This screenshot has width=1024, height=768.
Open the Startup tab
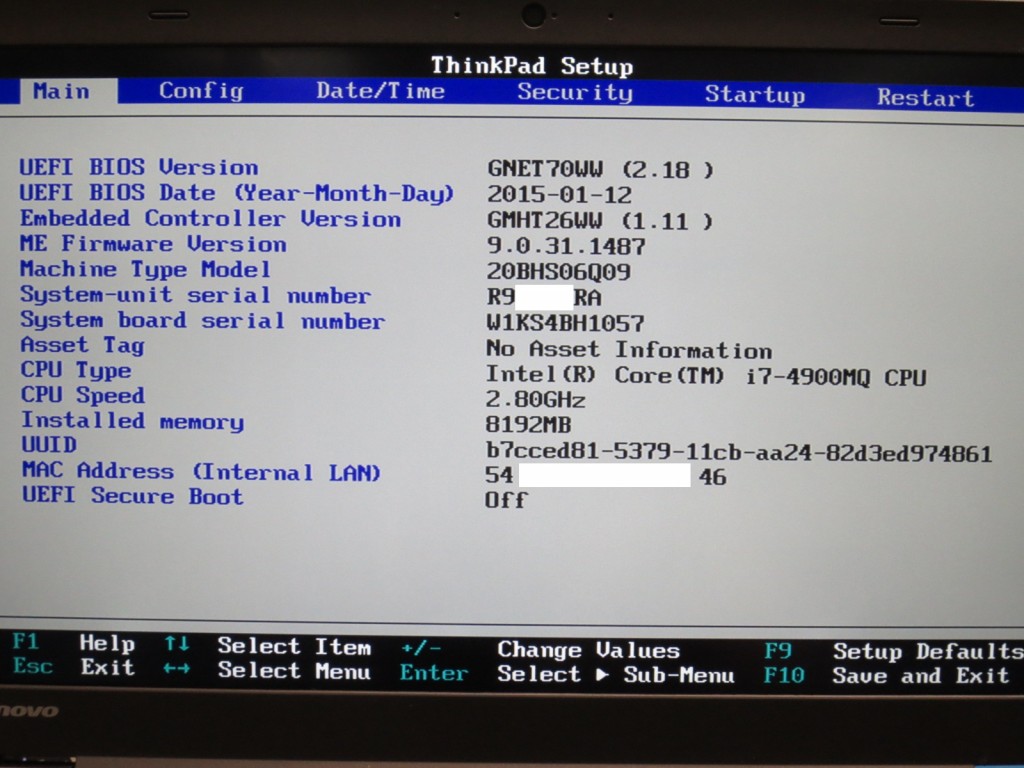click(x=755, y=95)
